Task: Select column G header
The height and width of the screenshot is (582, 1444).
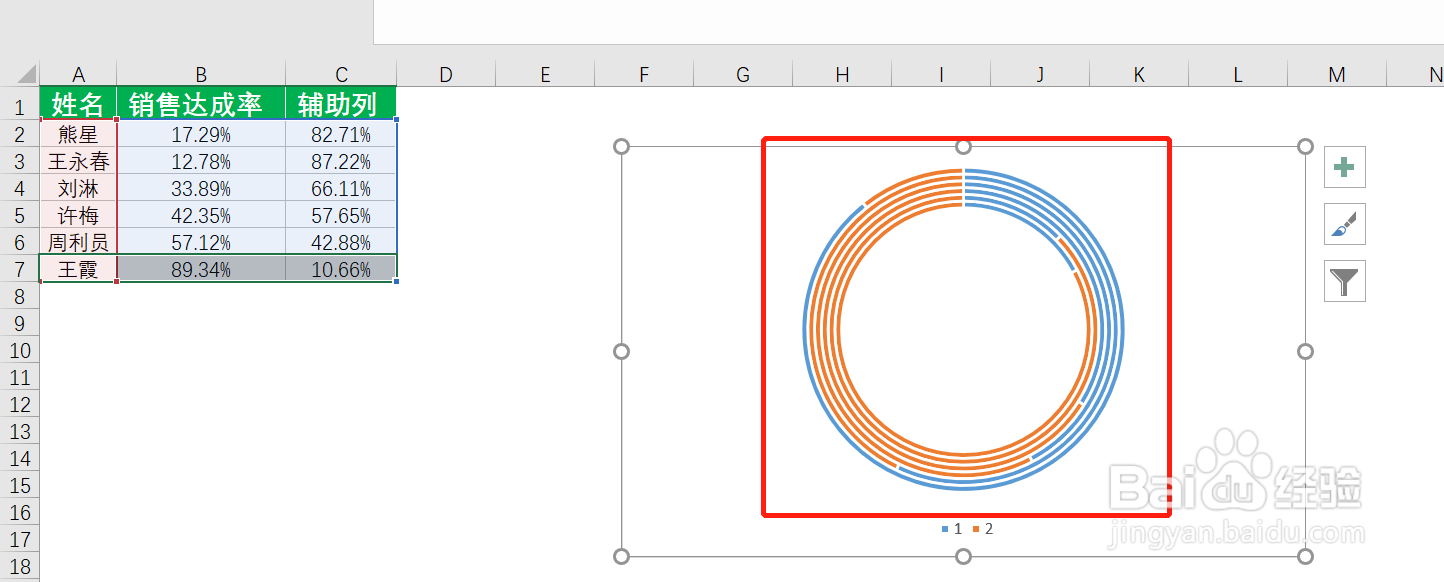Action: (743, 74)
